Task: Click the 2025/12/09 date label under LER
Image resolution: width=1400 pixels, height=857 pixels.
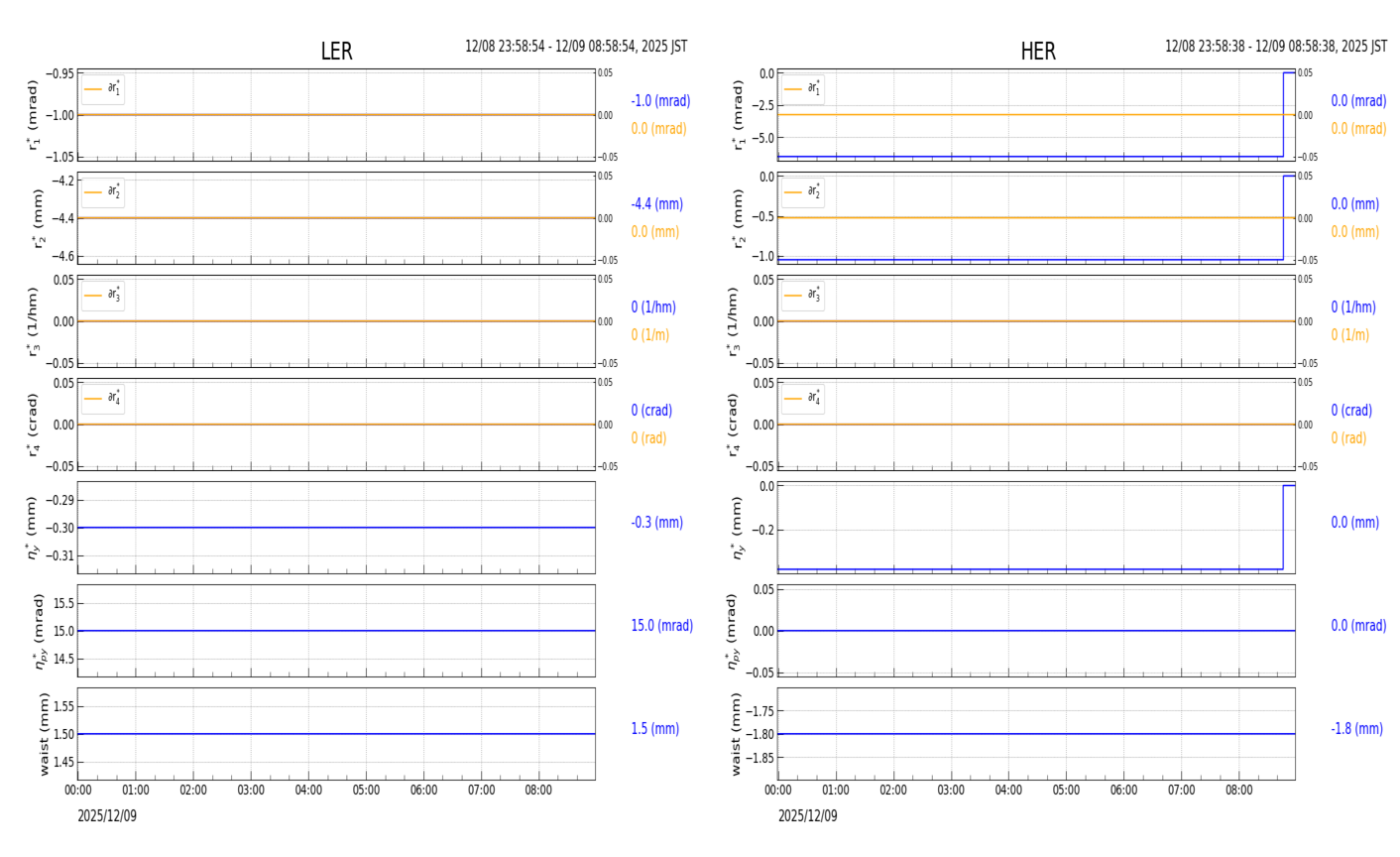Action: click(x=107, y=816)
